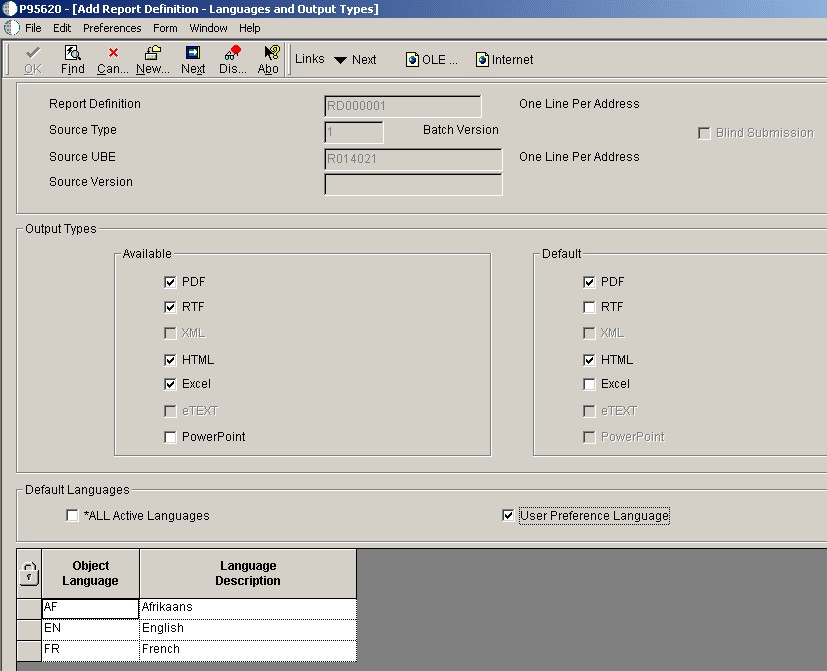Uncheck Available RTF output type
The height and width of the screenshot is (671, 827).
[x=170, y=307]
